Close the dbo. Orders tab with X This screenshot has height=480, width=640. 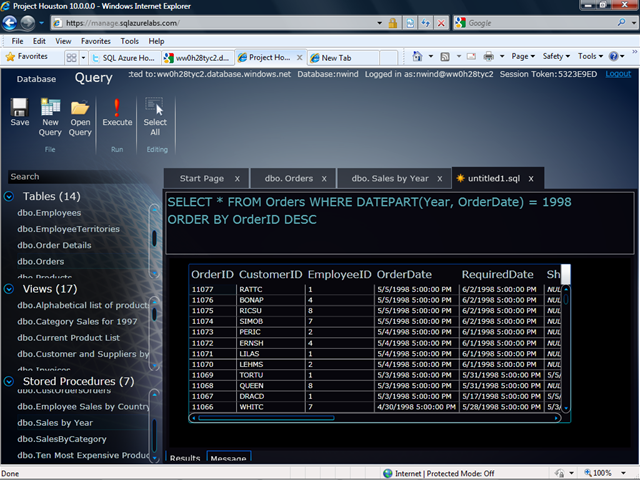tap(324, 179)
